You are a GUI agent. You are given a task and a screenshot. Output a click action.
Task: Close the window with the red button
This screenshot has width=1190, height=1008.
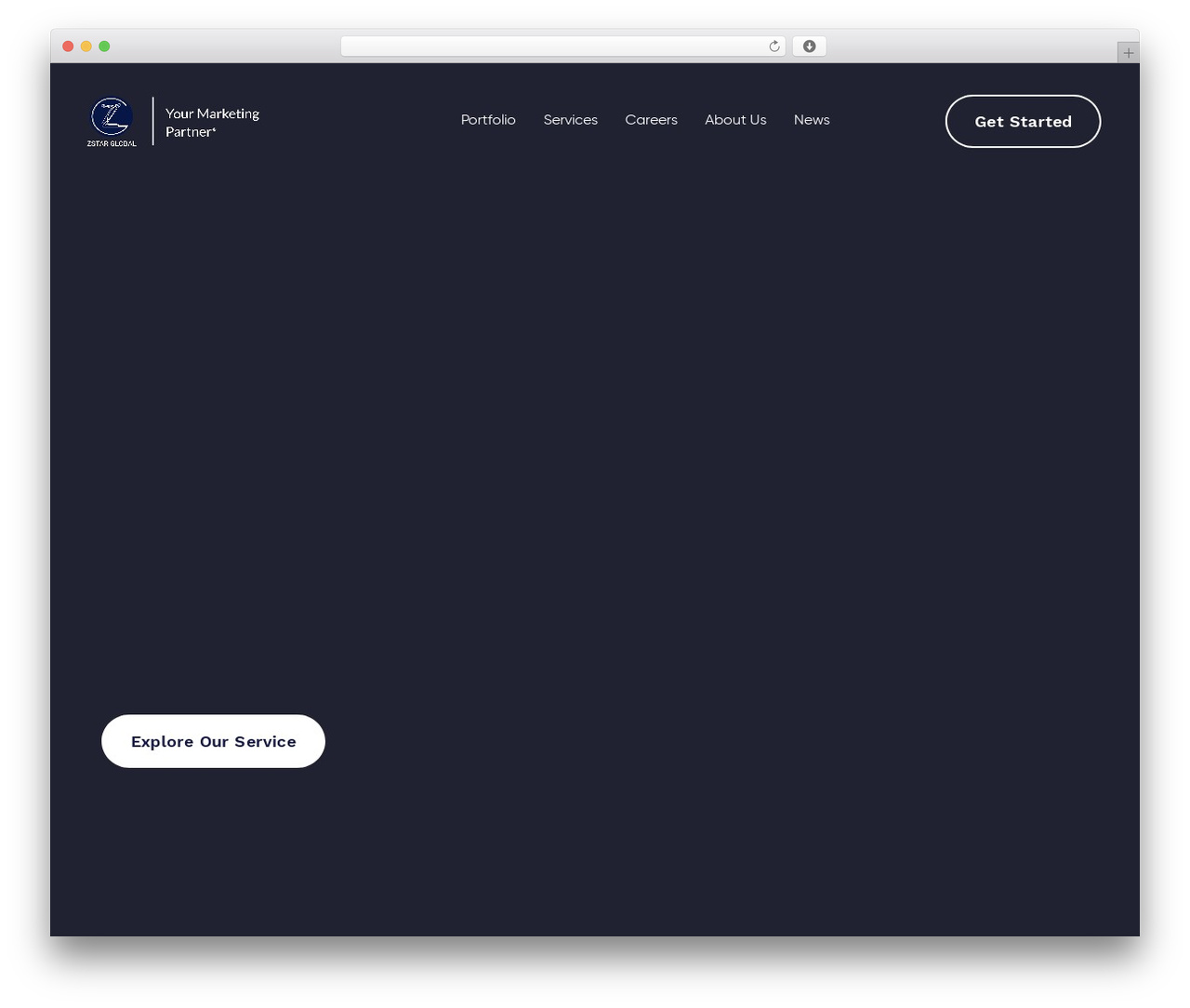point(68,46)
